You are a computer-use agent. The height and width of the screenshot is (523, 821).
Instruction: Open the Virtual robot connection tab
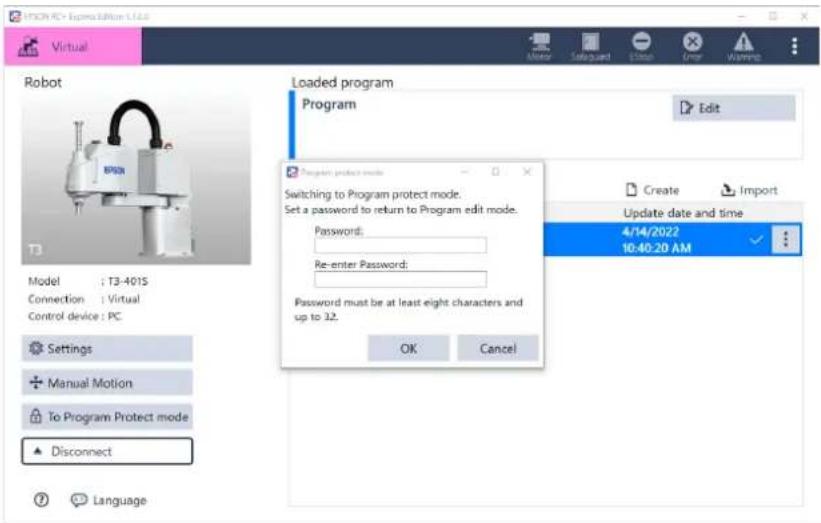(73, 47)
